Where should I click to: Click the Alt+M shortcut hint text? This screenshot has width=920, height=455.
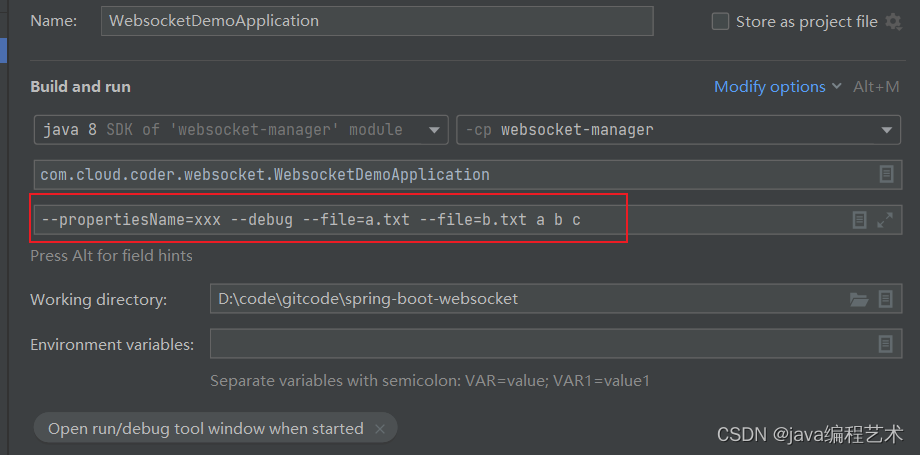[x=876, y=87]
